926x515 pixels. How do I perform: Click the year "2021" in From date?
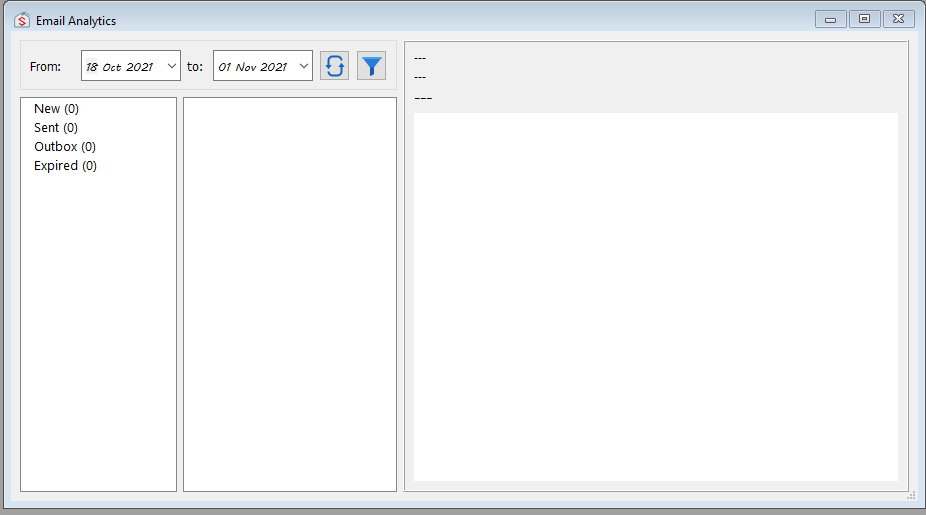pyautogui.click(x=139, y=67)
